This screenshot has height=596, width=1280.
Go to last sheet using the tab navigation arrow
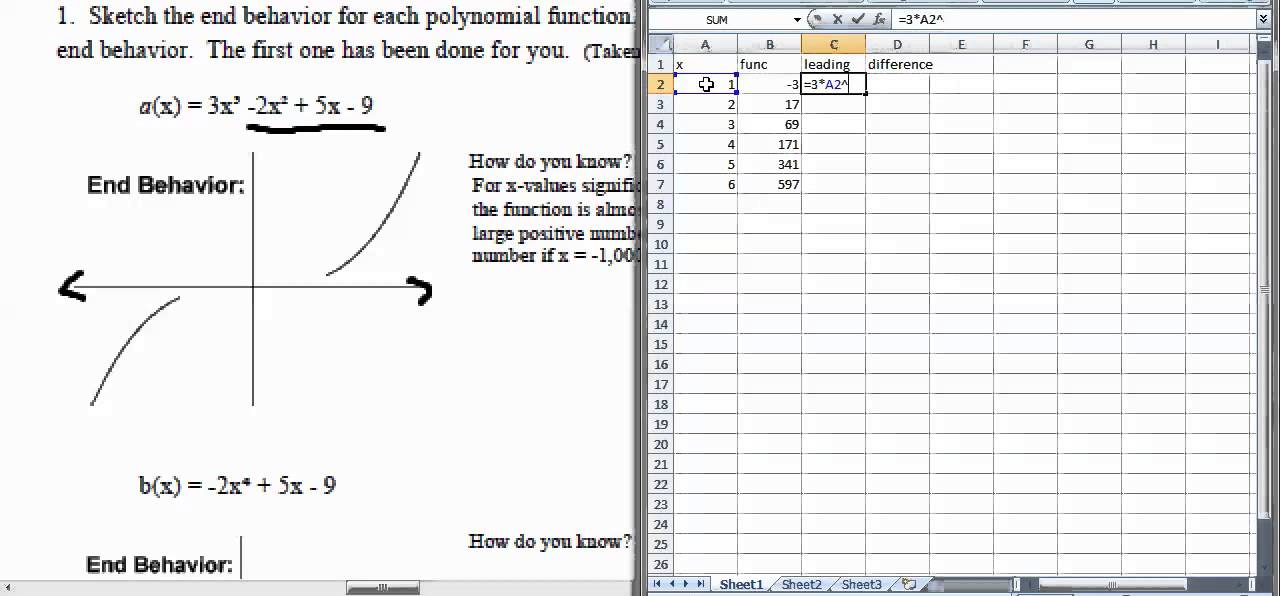click(x=700, y=584)
